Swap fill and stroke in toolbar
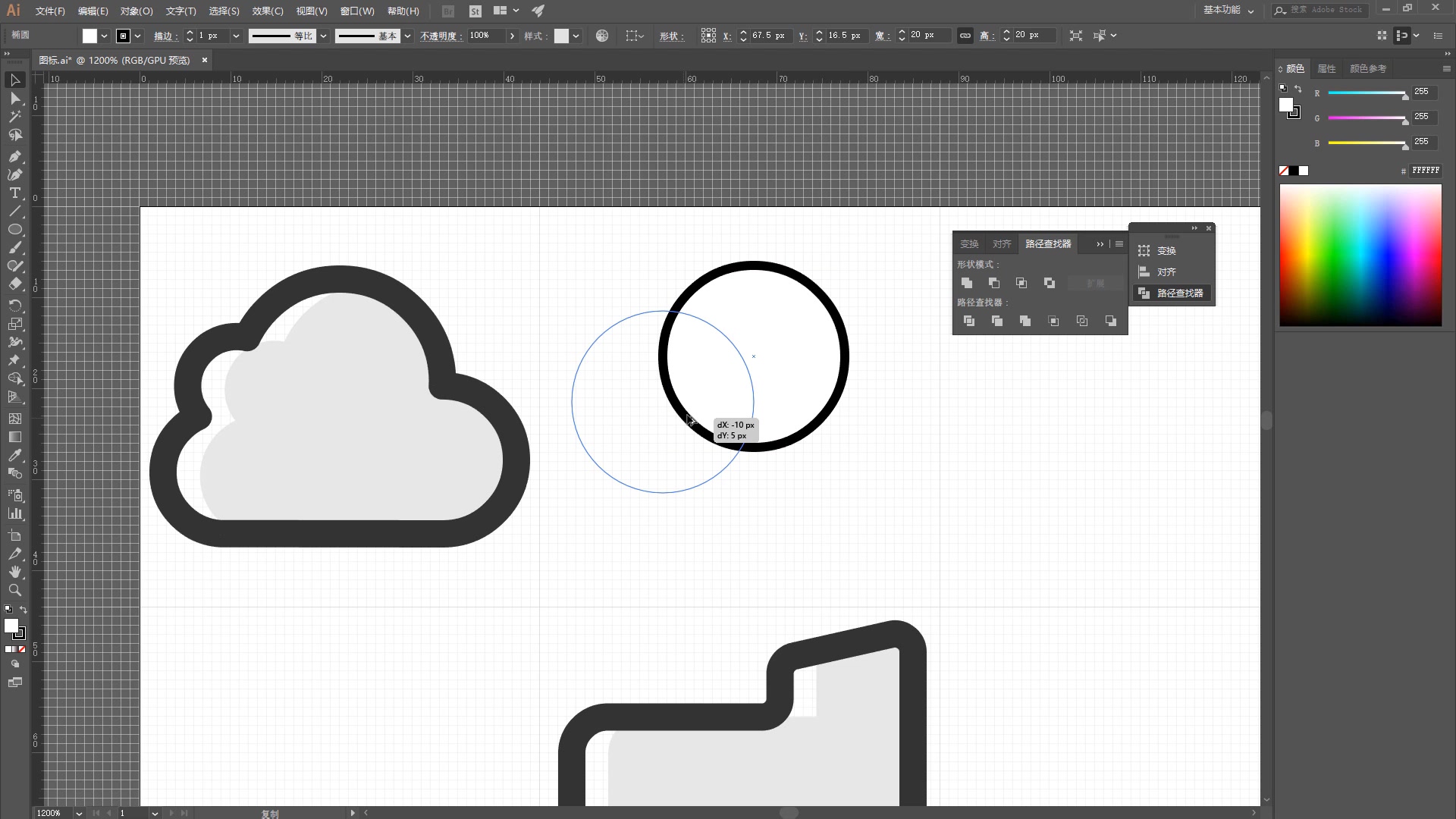Viewport: 1456px width, 819px height. 24,610
